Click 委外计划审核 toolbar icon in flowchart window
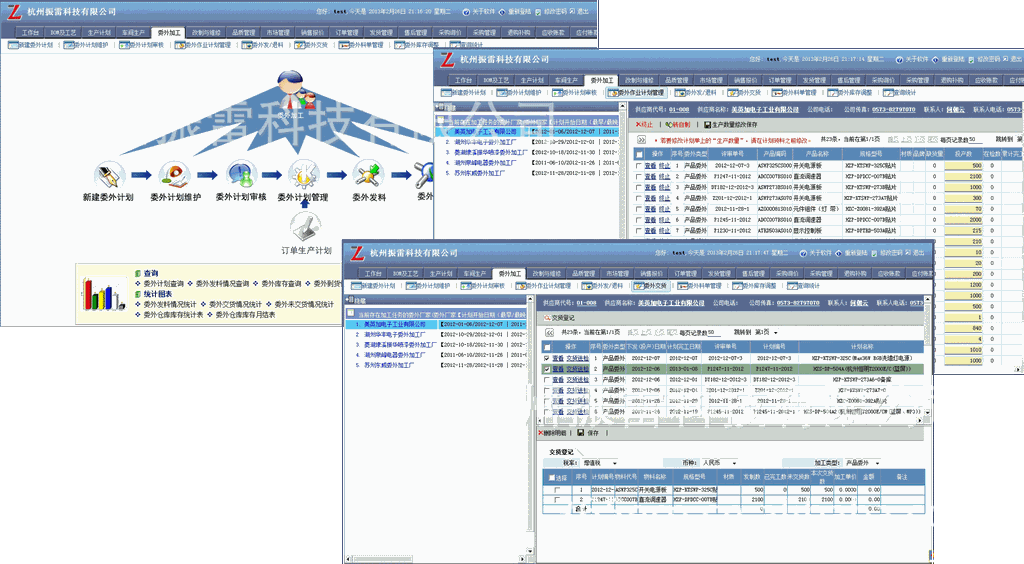The image size is (1024, 564). pos(123,45)
